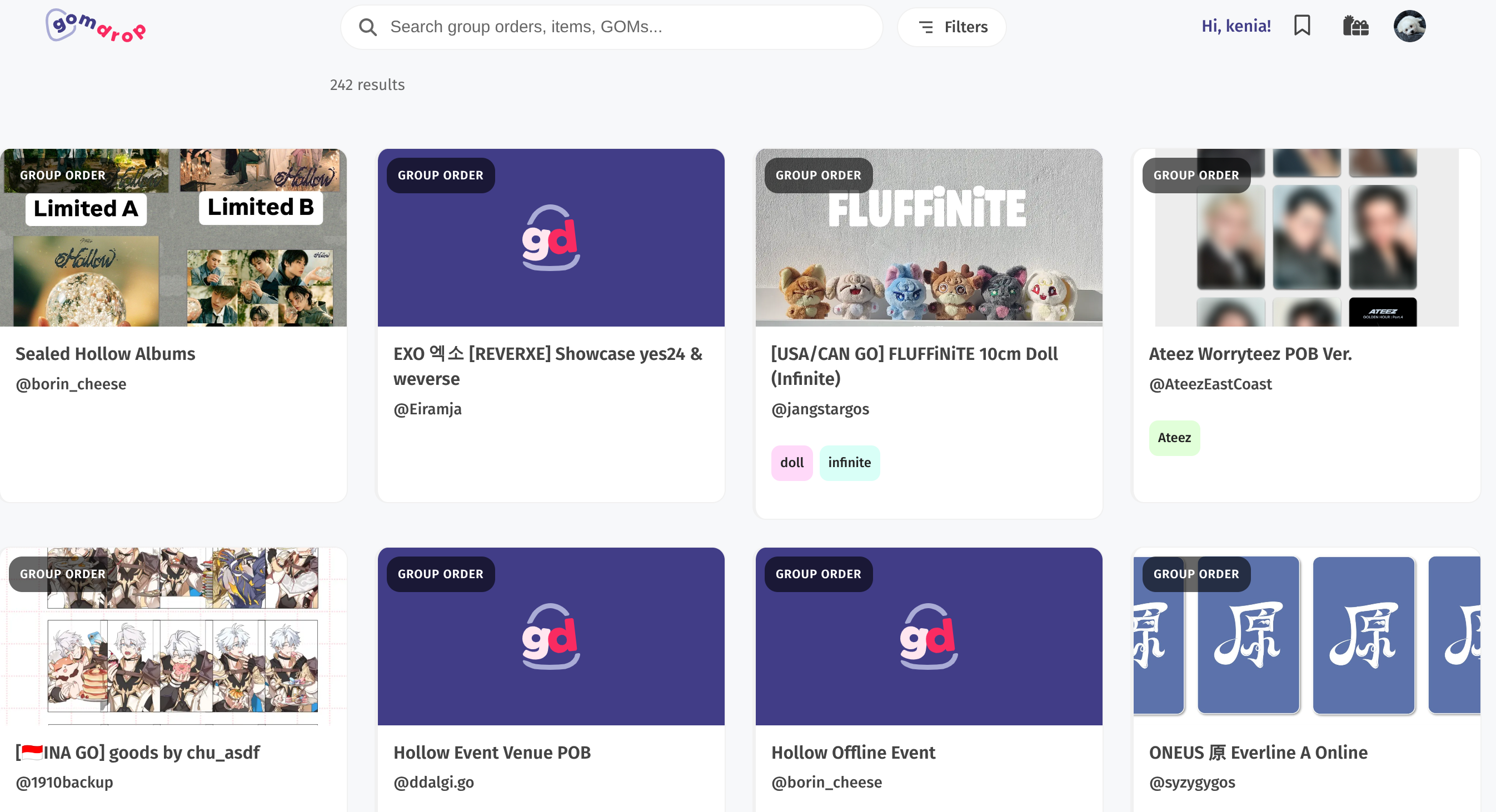Open the Ateez Worryteez POB Ver. title
Viewport: 1496px width, 812px height.
(1250, 353)
